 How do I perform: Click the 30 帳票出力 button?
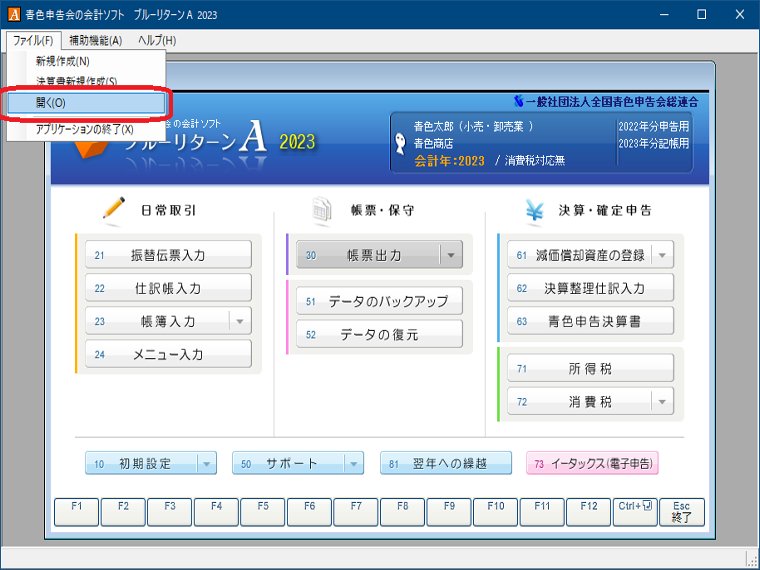(x=368, y=254)
